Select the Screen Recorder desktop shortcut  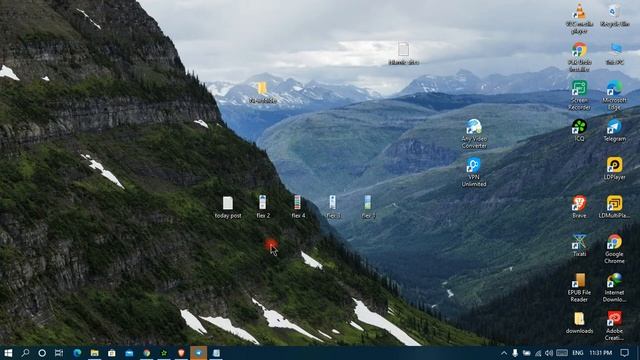coord(579,95)
